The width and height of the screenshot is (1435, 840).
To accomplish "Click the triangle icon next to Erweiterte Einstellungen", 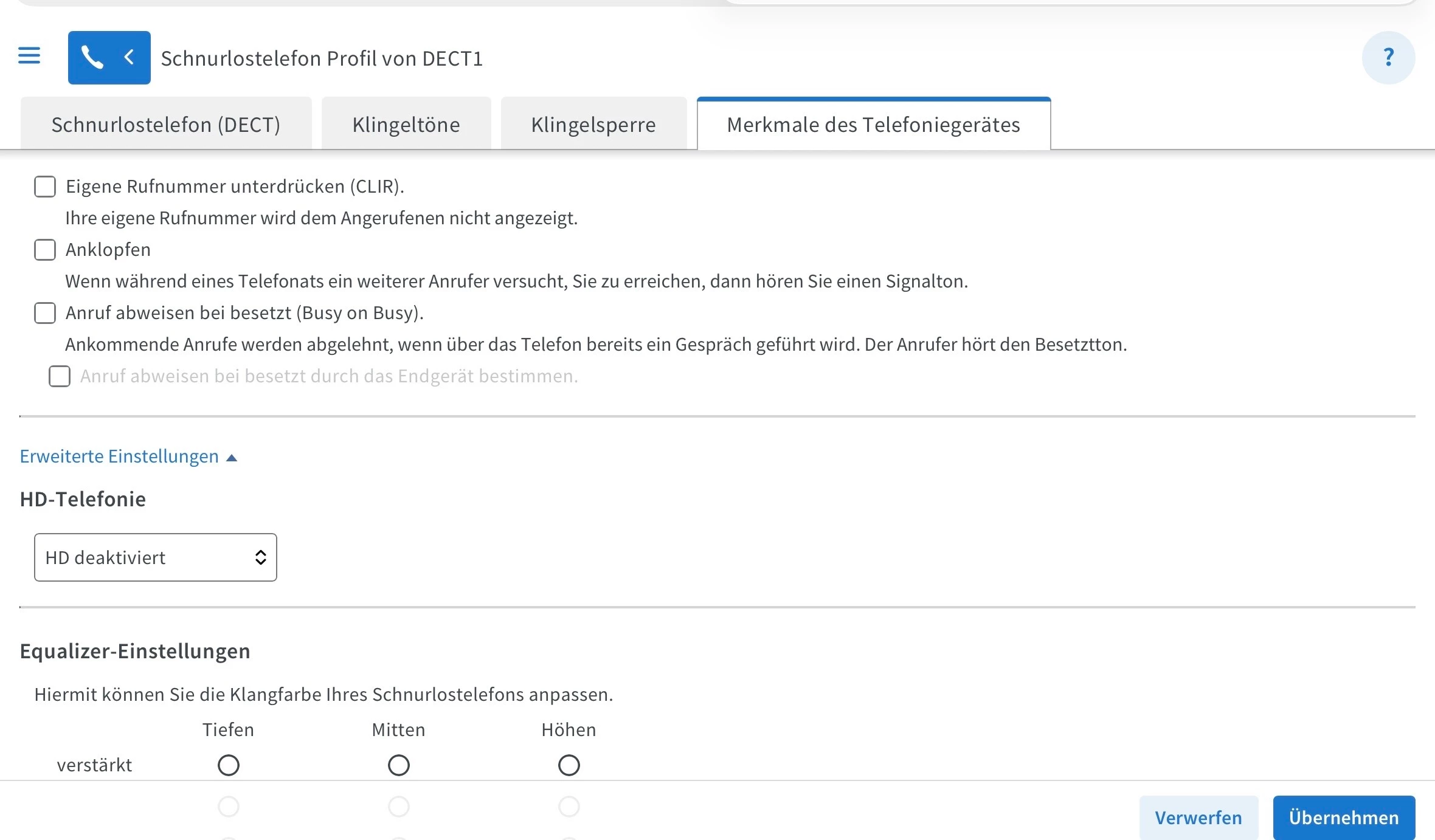I will (x=232, y=458).
